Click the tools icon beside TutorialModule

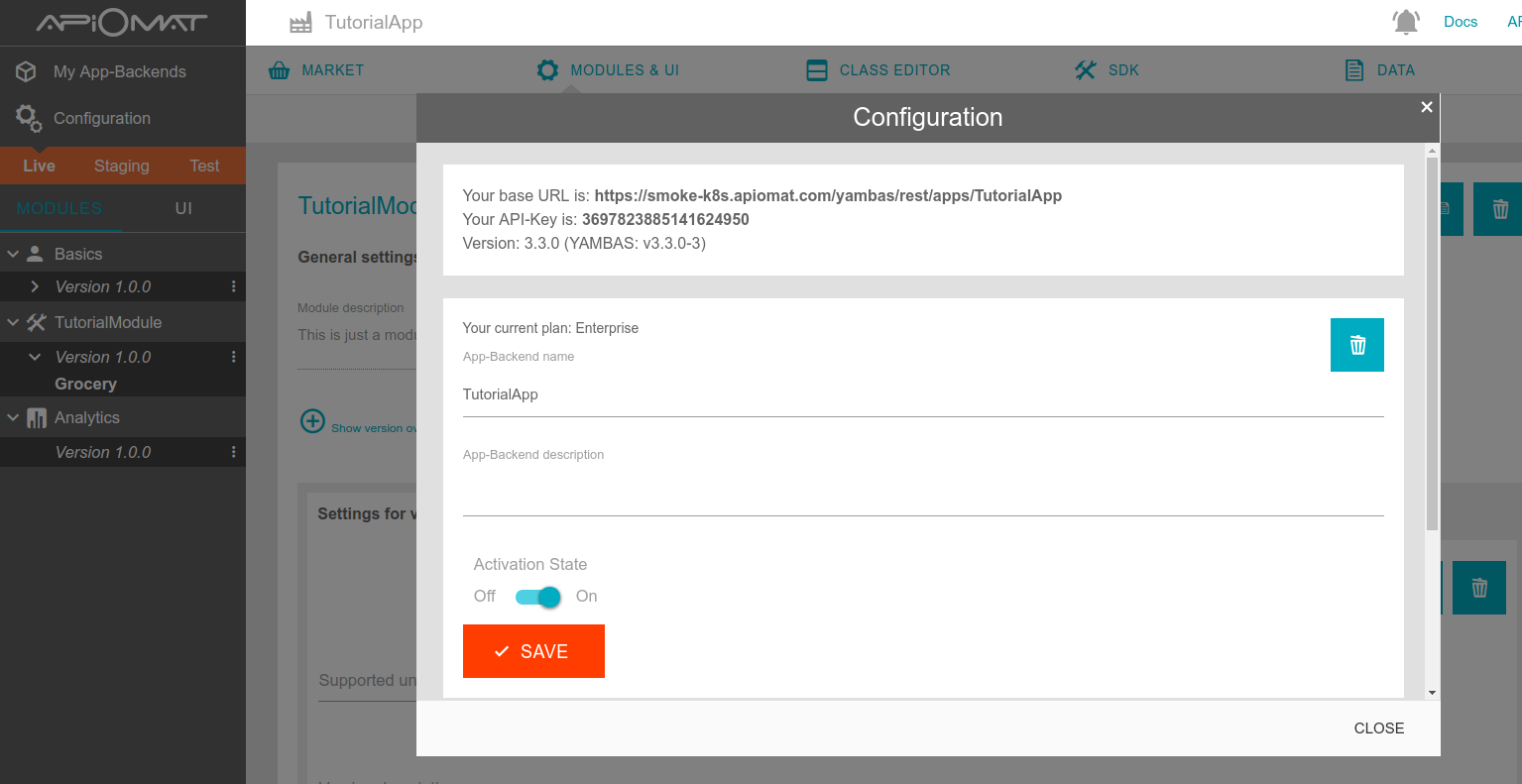pos(37,322)
